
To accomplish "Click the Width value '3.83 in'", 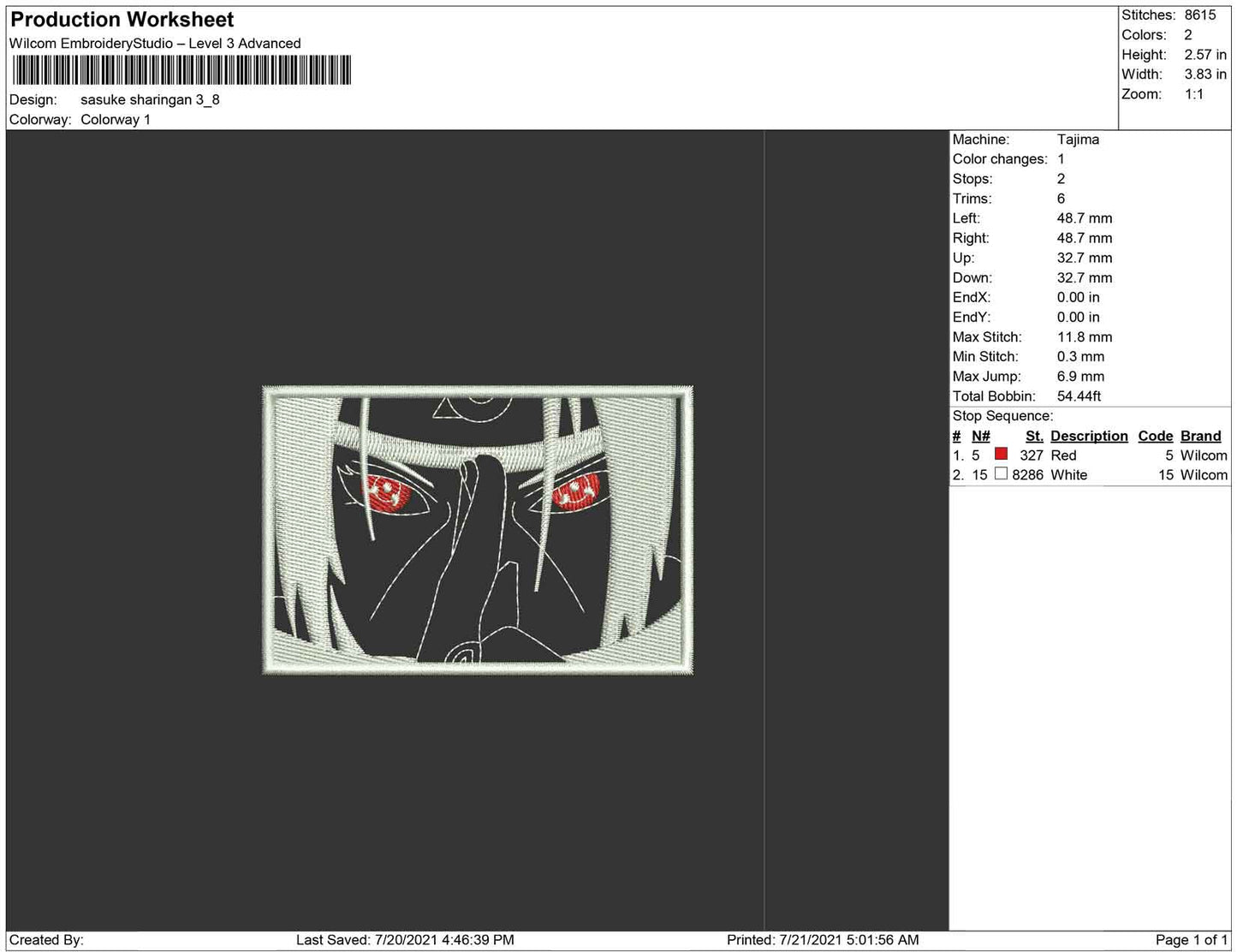I will [x=1205, y=74].
